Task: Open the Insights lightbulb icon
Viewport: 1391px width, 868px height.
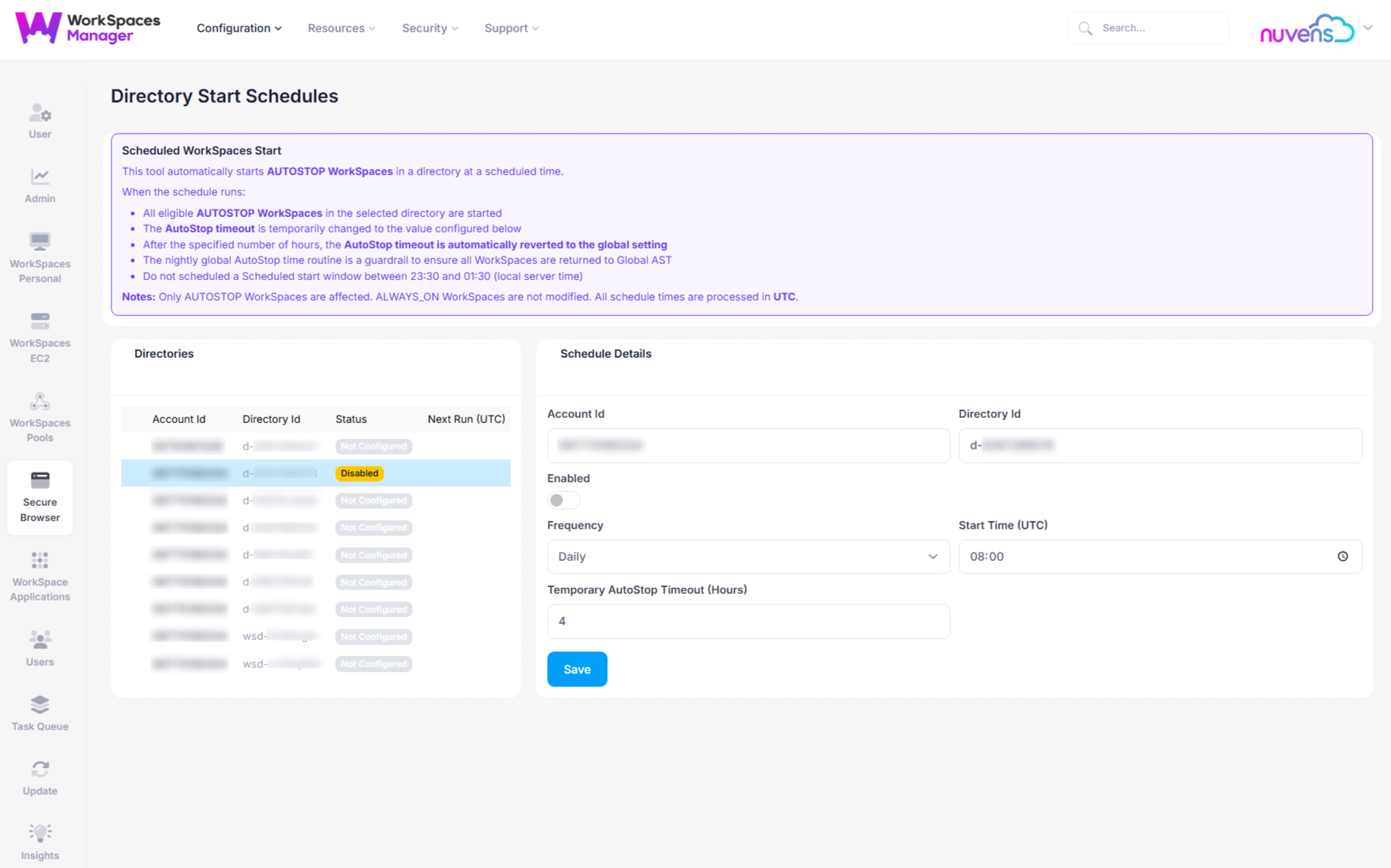Action: click(40, 834)
